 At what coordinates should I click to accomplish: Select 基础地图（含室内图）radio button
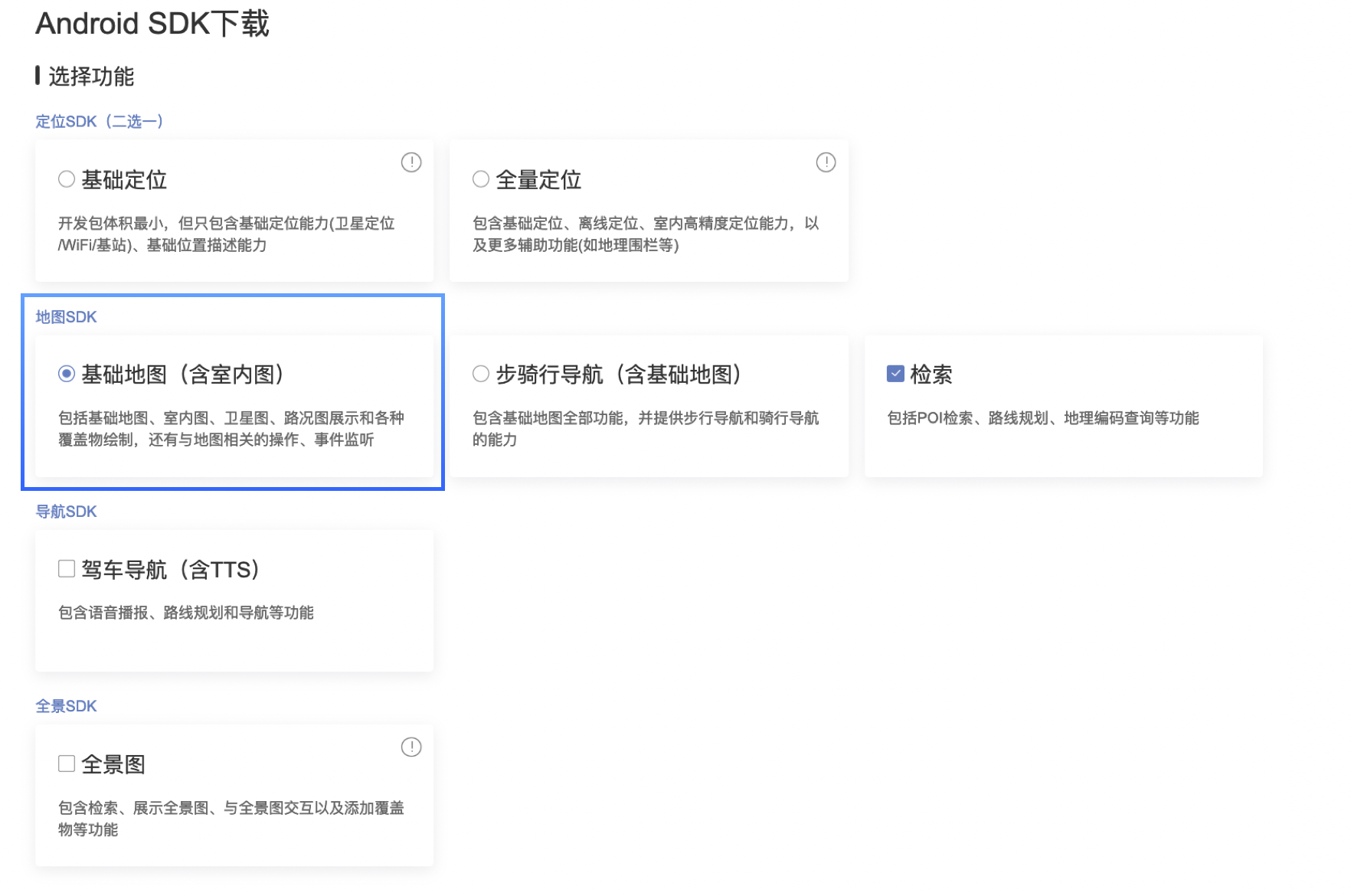67,374
